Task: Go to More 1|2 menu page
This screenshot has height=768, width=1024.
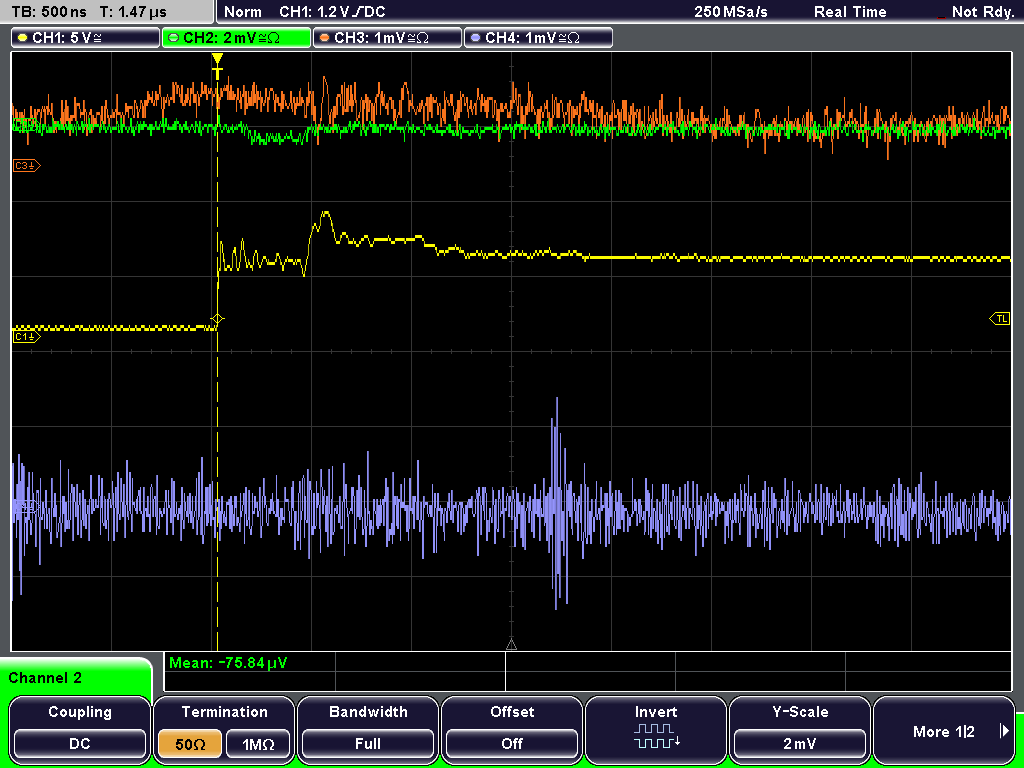Action: click(x=944, y=729)
